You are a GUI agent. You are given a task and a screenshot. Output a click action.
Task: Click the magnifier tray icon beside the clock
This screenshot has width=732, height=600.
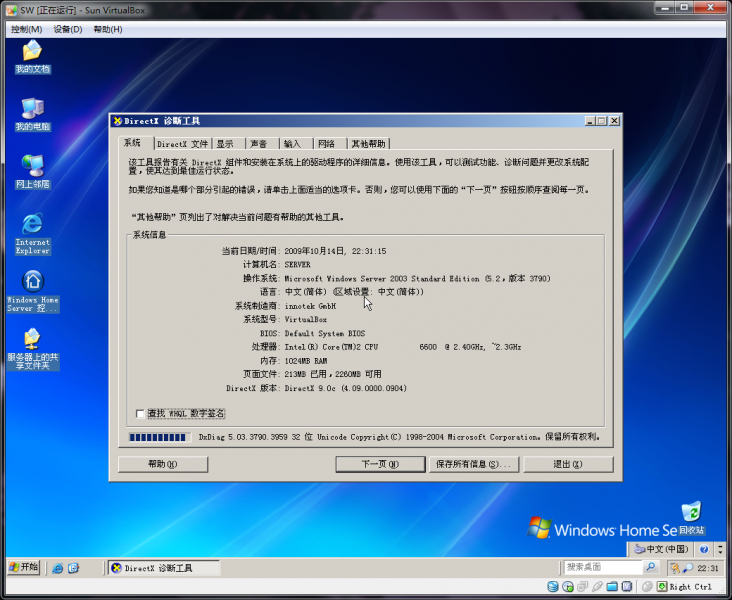coord(688,568)
